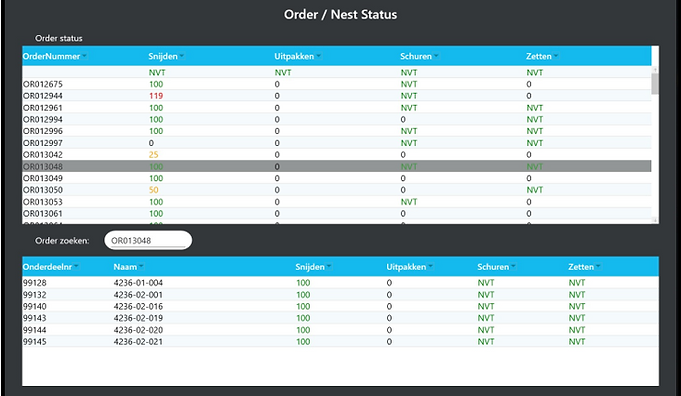Click part name 4236-02-020
The image size is (681, 396).
[138, 330]
